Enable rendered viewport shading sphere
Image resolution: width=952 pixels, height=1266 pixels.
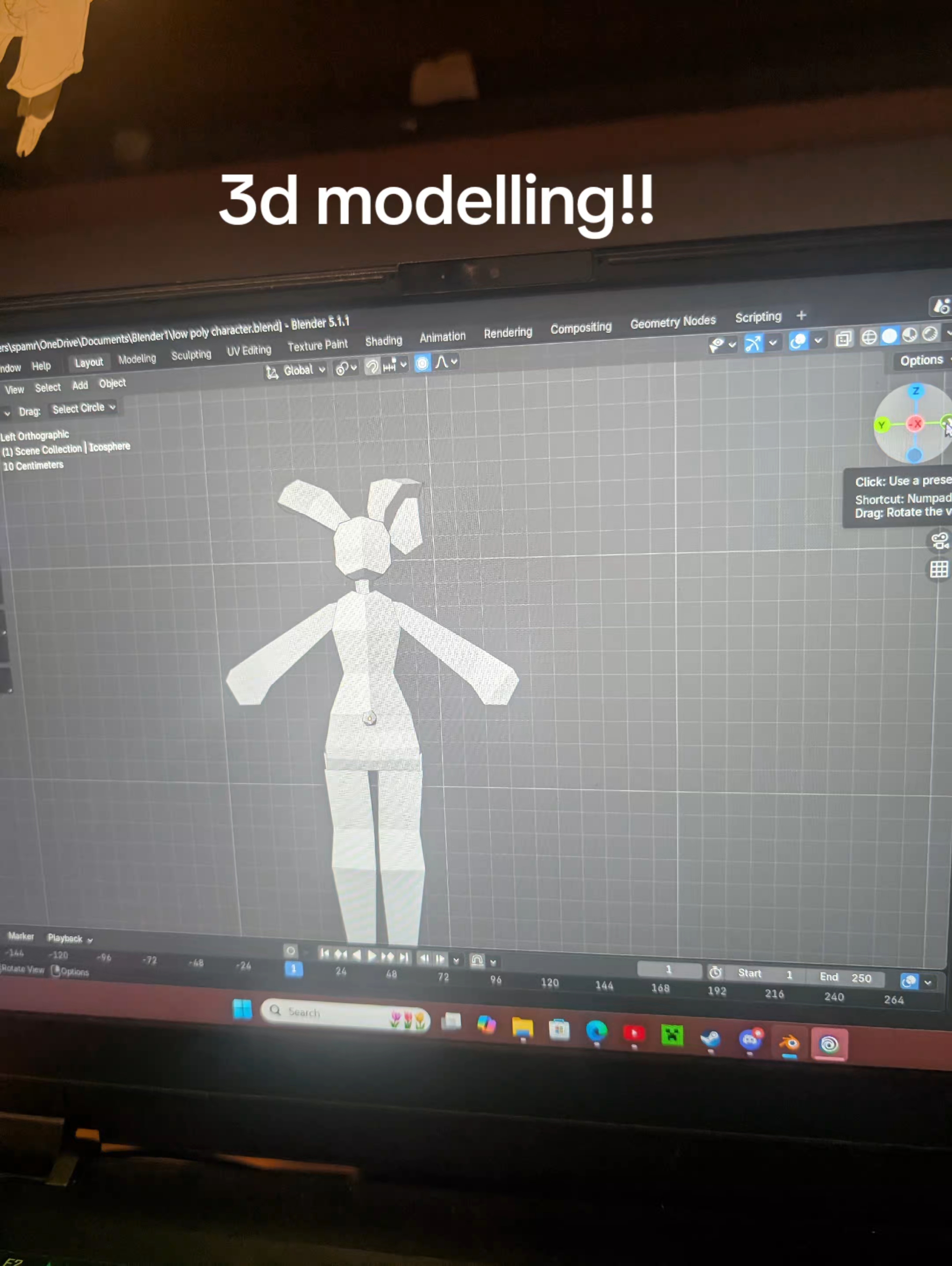[930, 333]
